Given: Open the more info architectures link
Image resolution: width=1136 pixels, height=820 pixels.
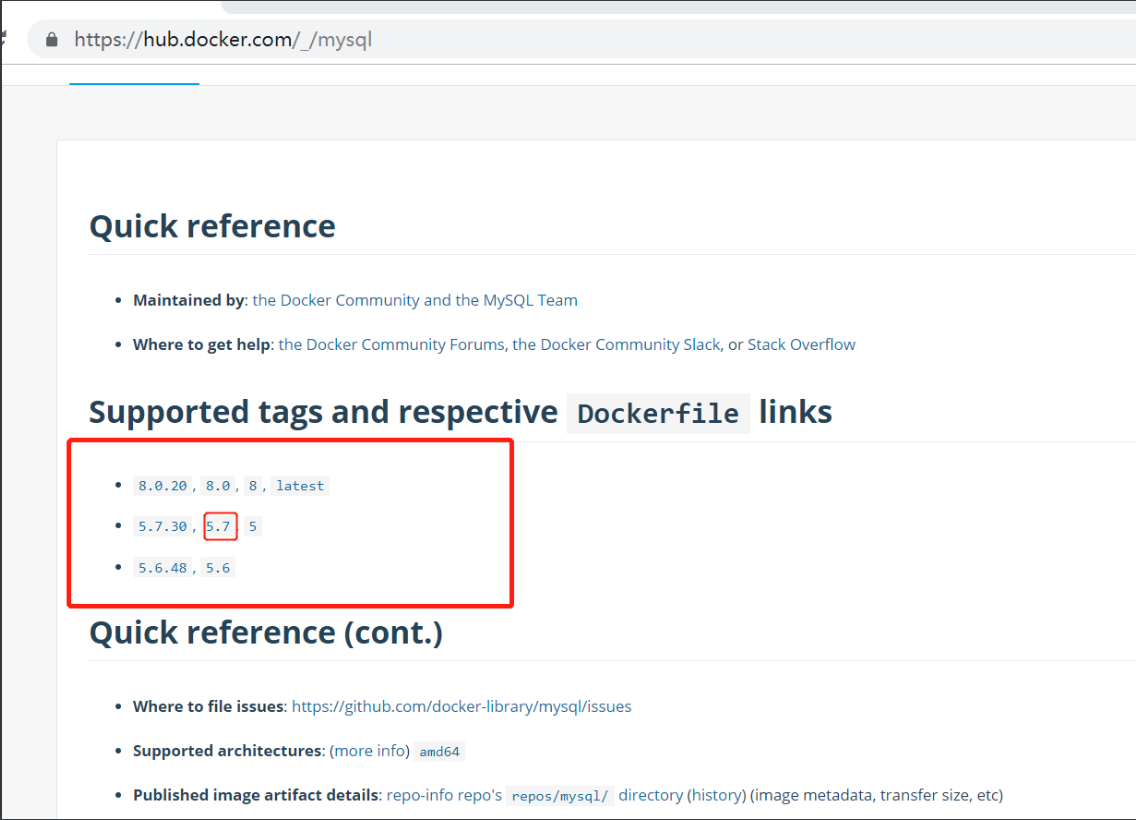Looking at the screenshot, I should (x=369, y=750).
